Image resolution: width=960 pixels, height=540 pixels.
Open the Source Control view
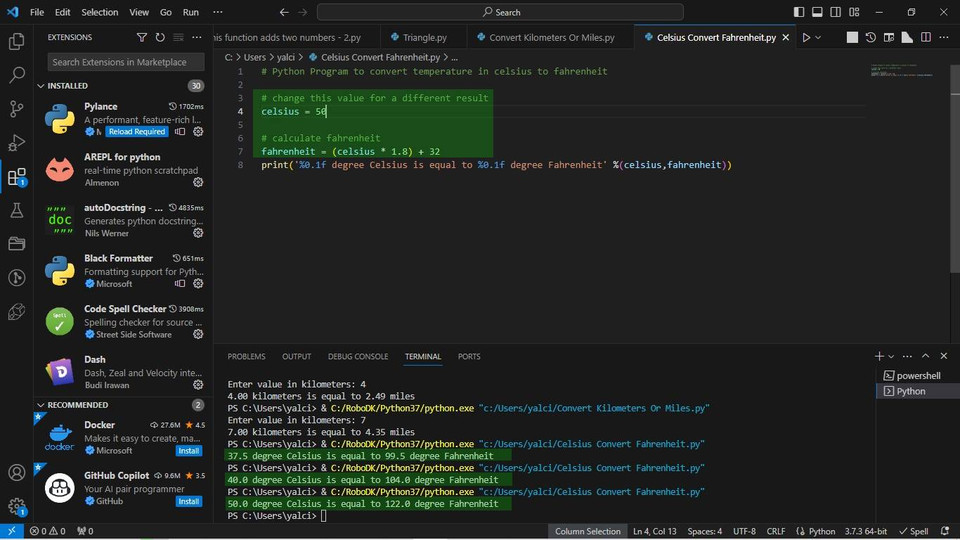[16, 109]
